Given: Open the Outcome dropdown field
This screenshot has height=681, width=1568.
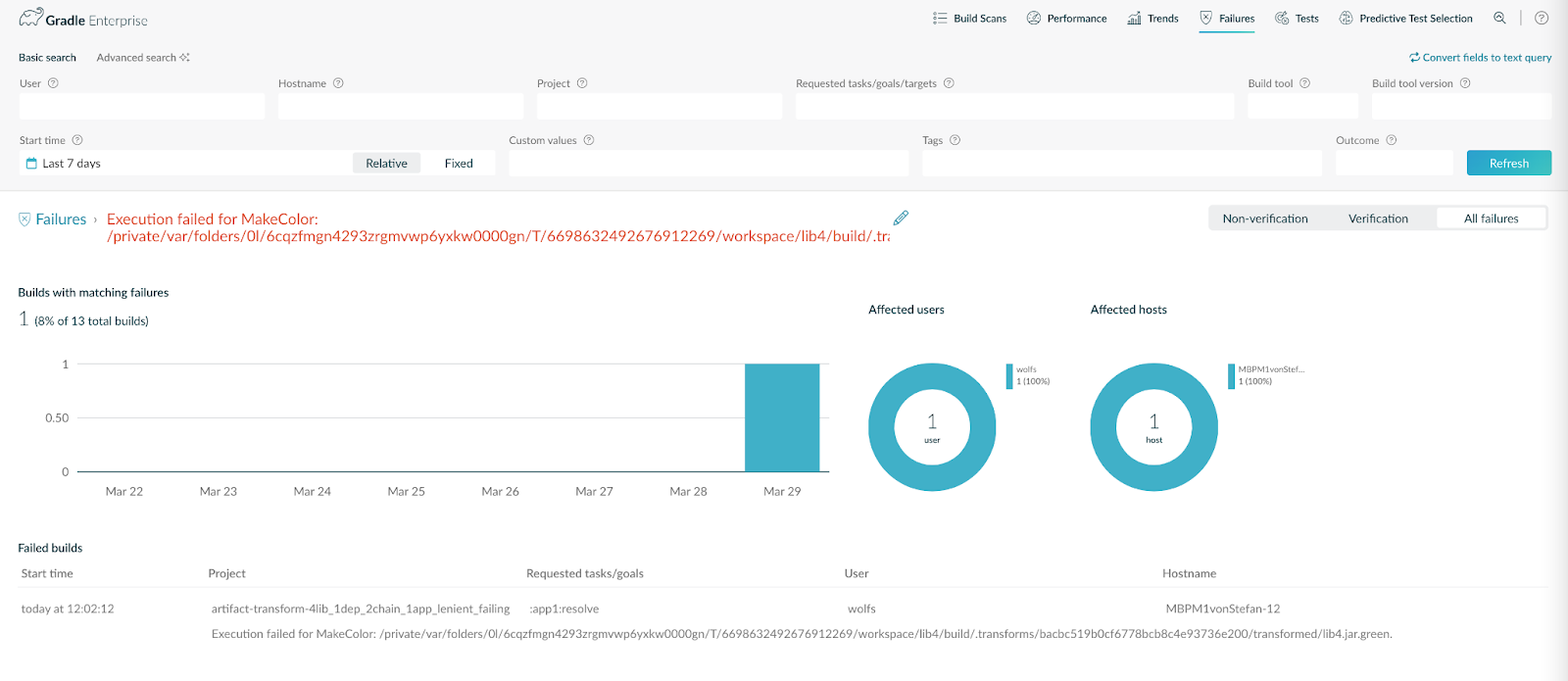Looking at the screenshot, I should pos(1394,163).
